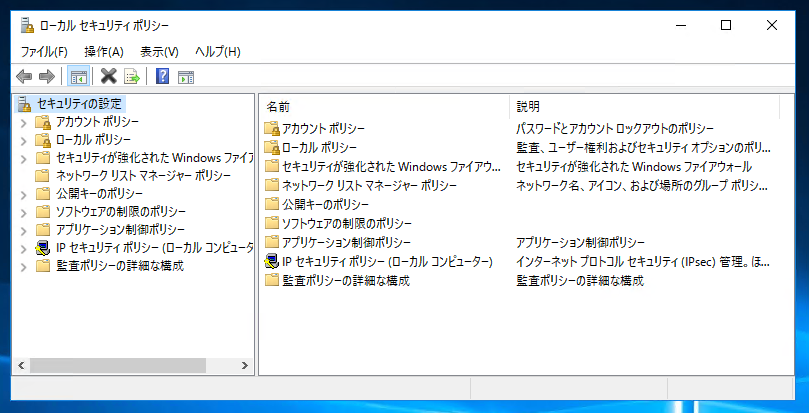The width and height of the screenshot is (809, 413).
Task: Click the Delete X toolbar icon
Action: point(108,77)
